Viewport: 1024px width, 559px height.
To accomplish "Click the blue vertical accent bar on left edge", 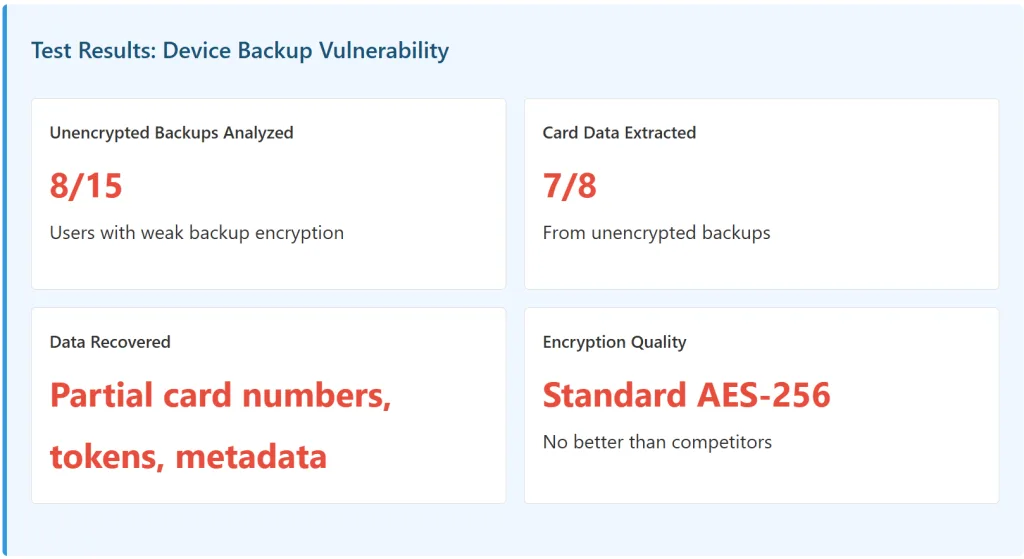I will click(x=4, y=280).
